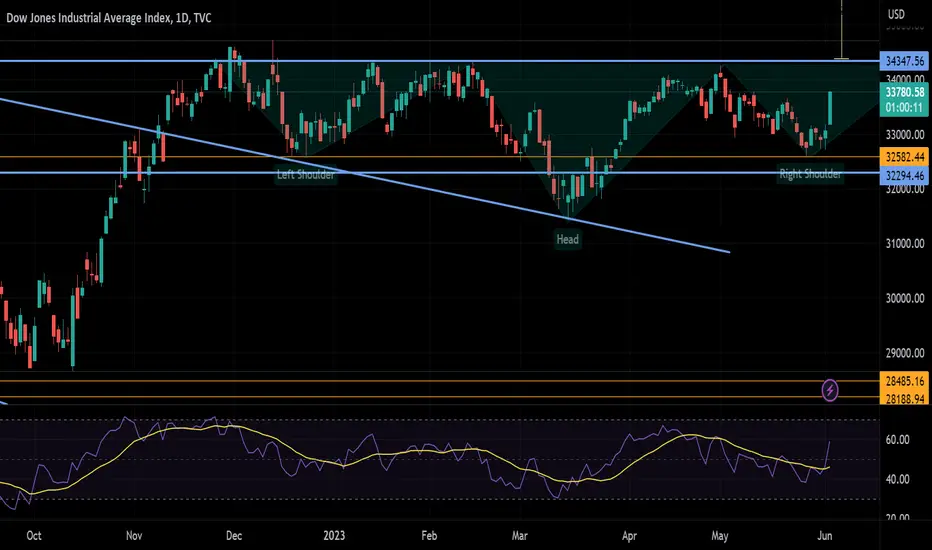Click the Head pattern label
Viewport: 932px width, 550px height.
point(567,239)
